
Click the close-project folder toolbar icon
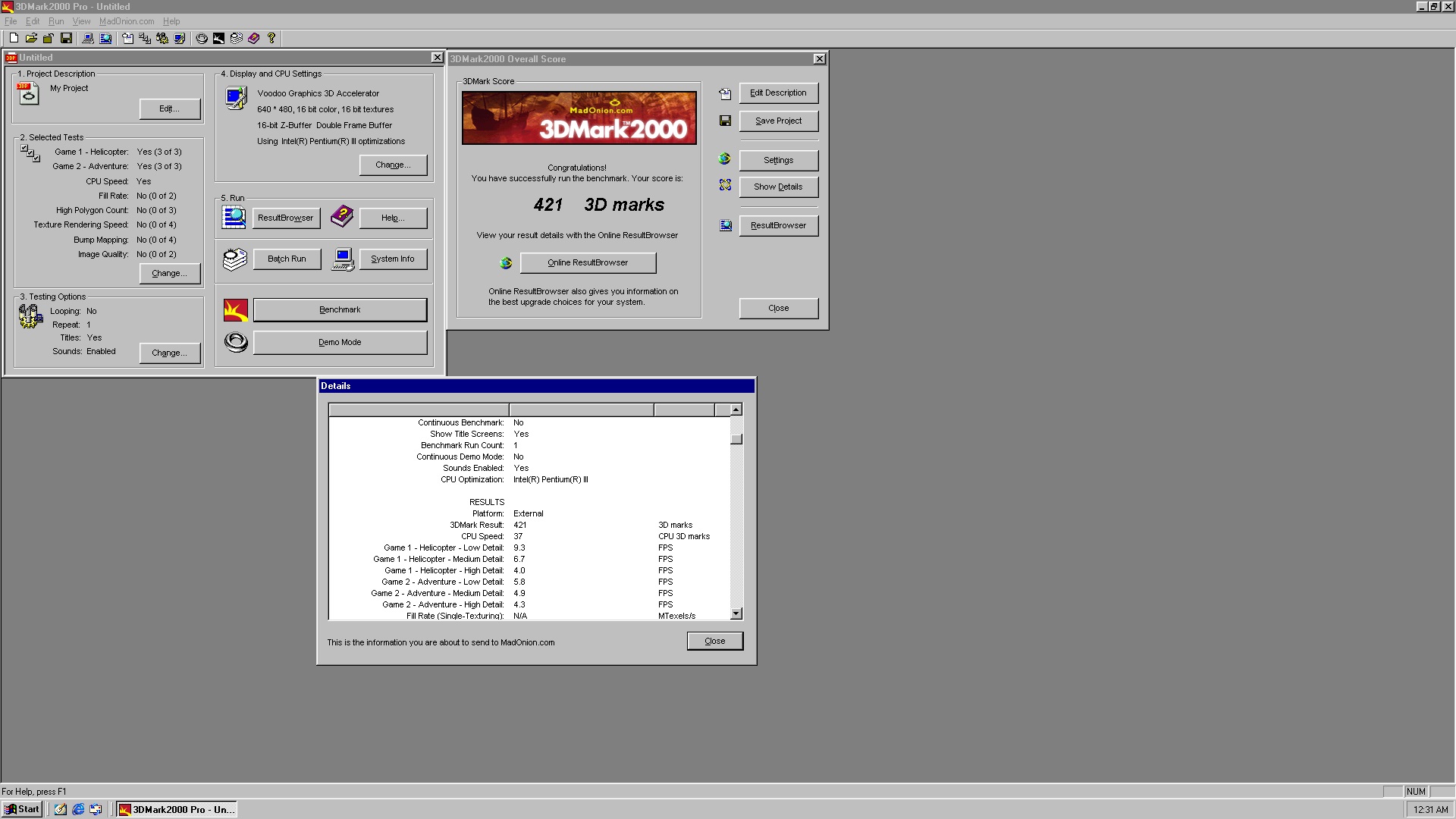[49, 38]
